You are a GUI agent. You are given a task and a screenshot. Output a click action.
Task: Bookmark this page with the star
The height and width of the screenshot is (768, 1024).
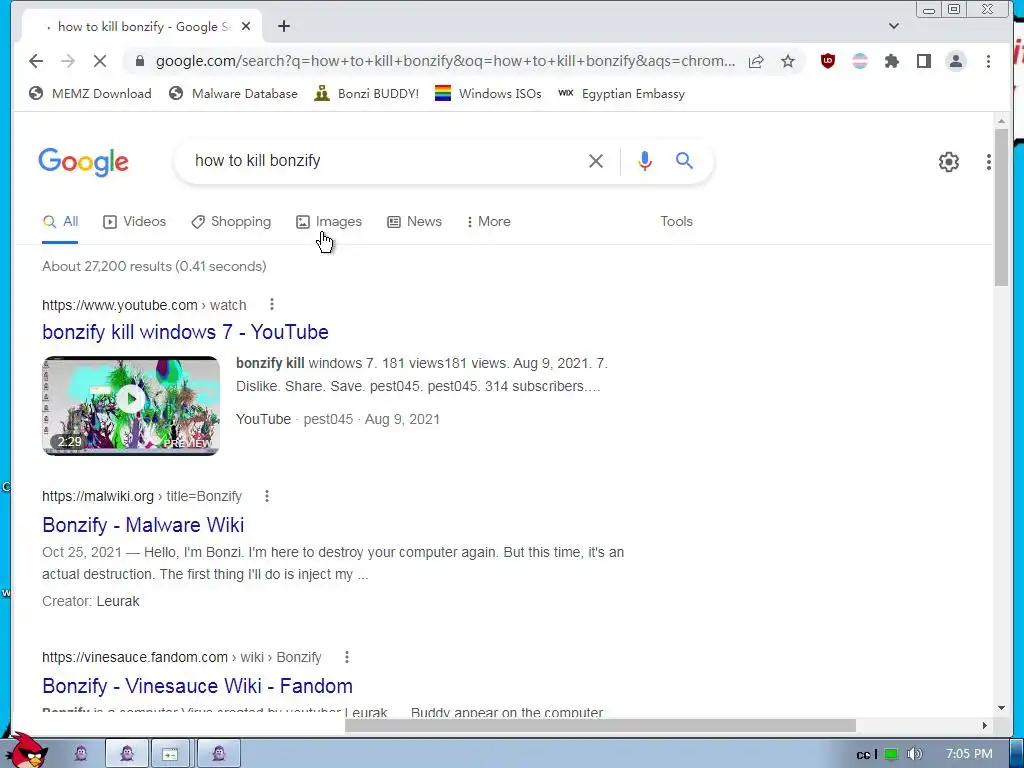788,61
